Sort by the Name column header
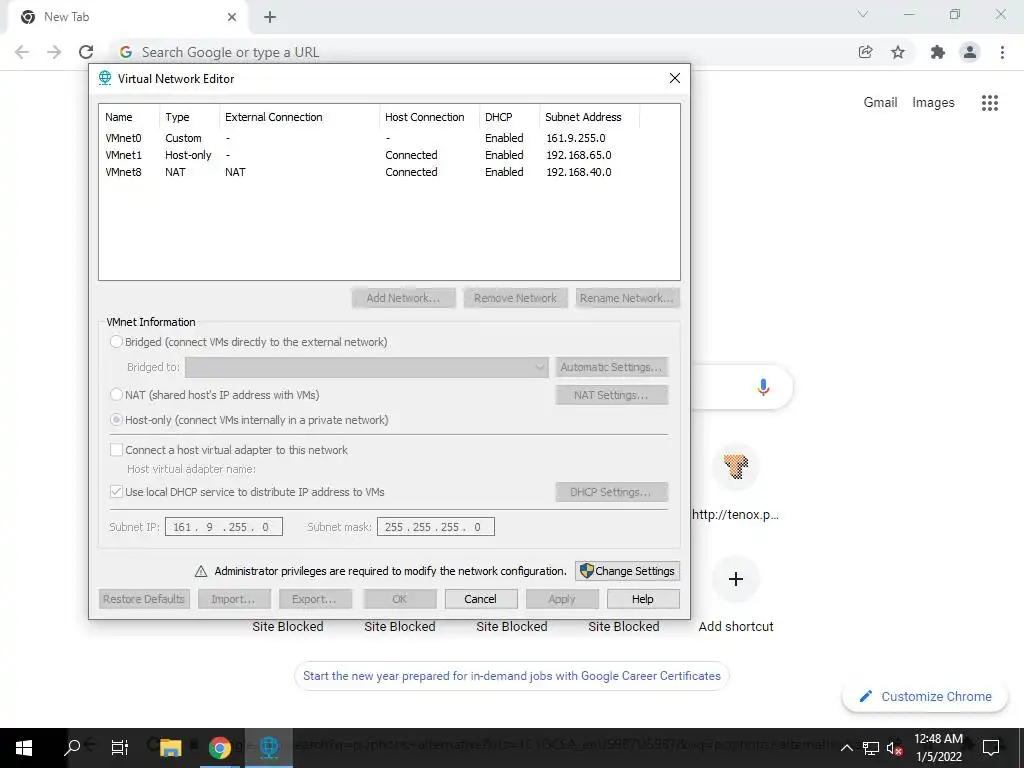Image resolution: width=1024 pixels, height=768 pixels. (129, 117)
